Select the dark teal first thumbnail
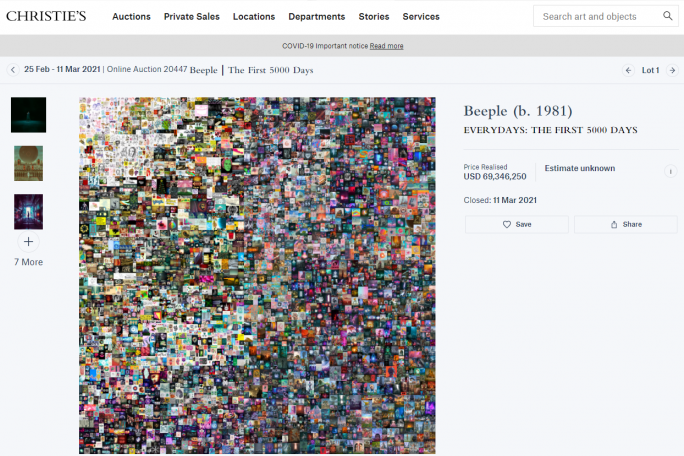This screenshot has height=456, width=684. tap(28, 115)
